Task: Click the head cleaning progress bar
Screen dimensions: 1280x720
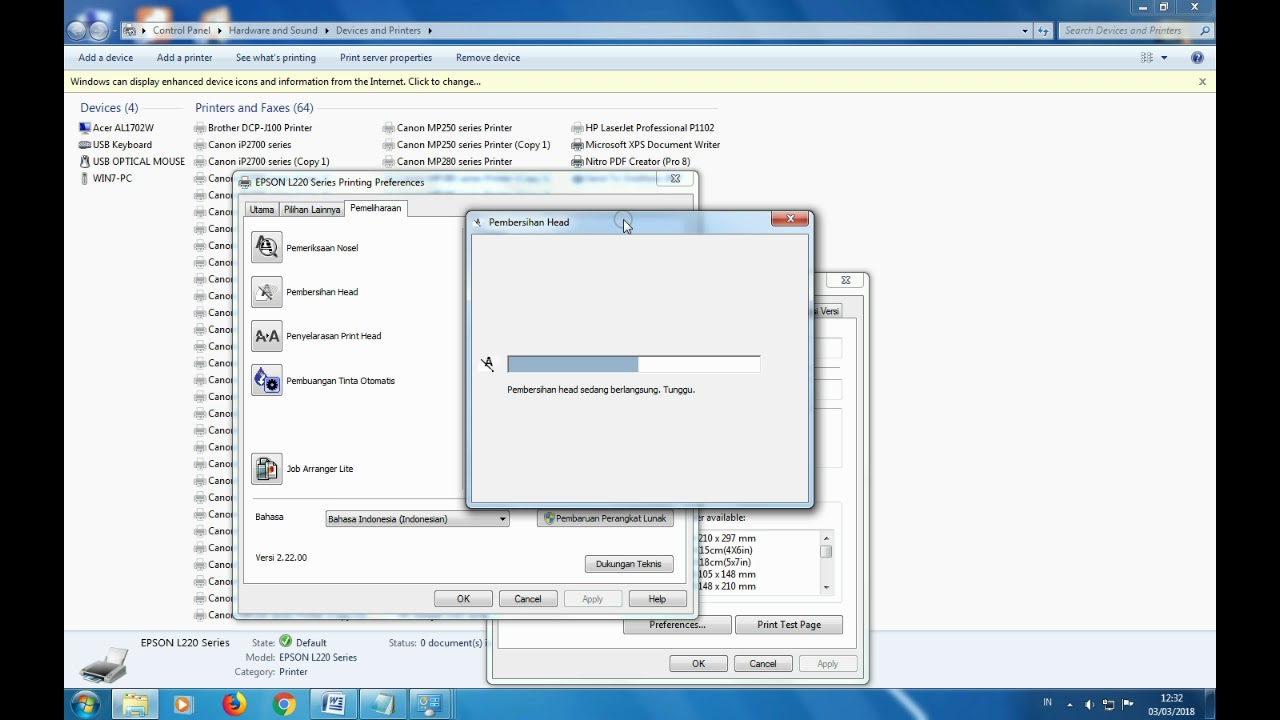Action: [634, 364]
